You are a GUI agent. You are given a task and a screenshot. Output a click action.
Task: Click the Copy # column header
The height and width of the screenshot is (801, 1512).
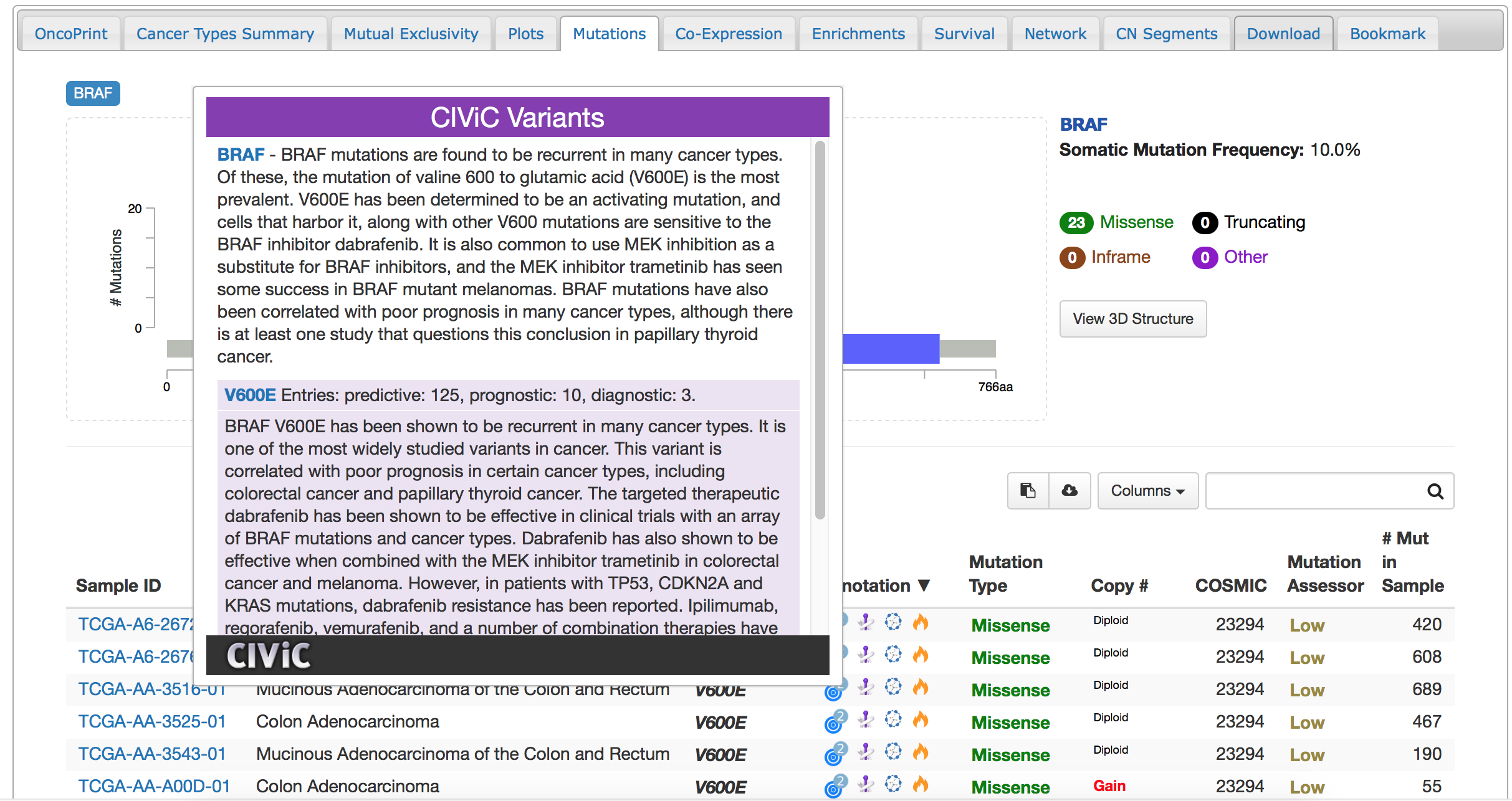coord(1119,585)
